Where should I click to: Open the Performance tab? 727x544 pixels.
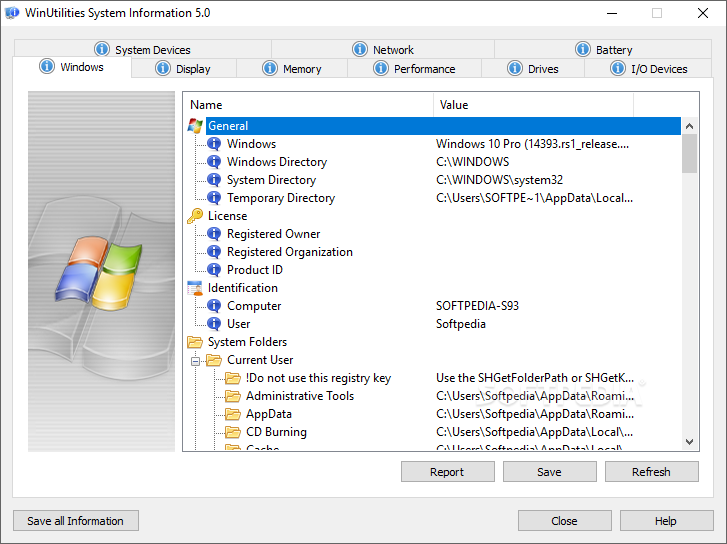coord(415,69)
